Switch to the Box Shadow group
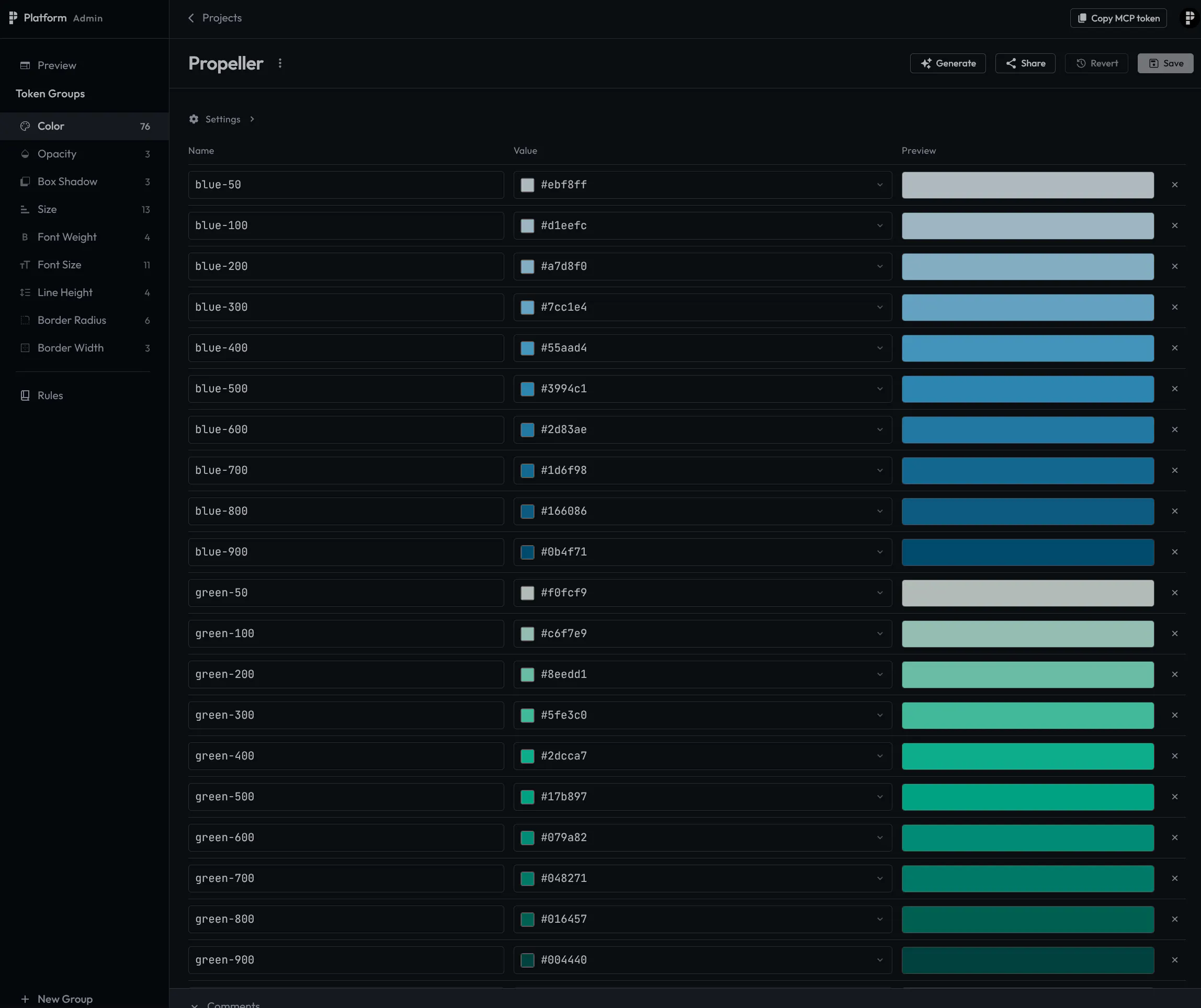This screenshot has height=1008, width=1201. click(x=85, y=182)
